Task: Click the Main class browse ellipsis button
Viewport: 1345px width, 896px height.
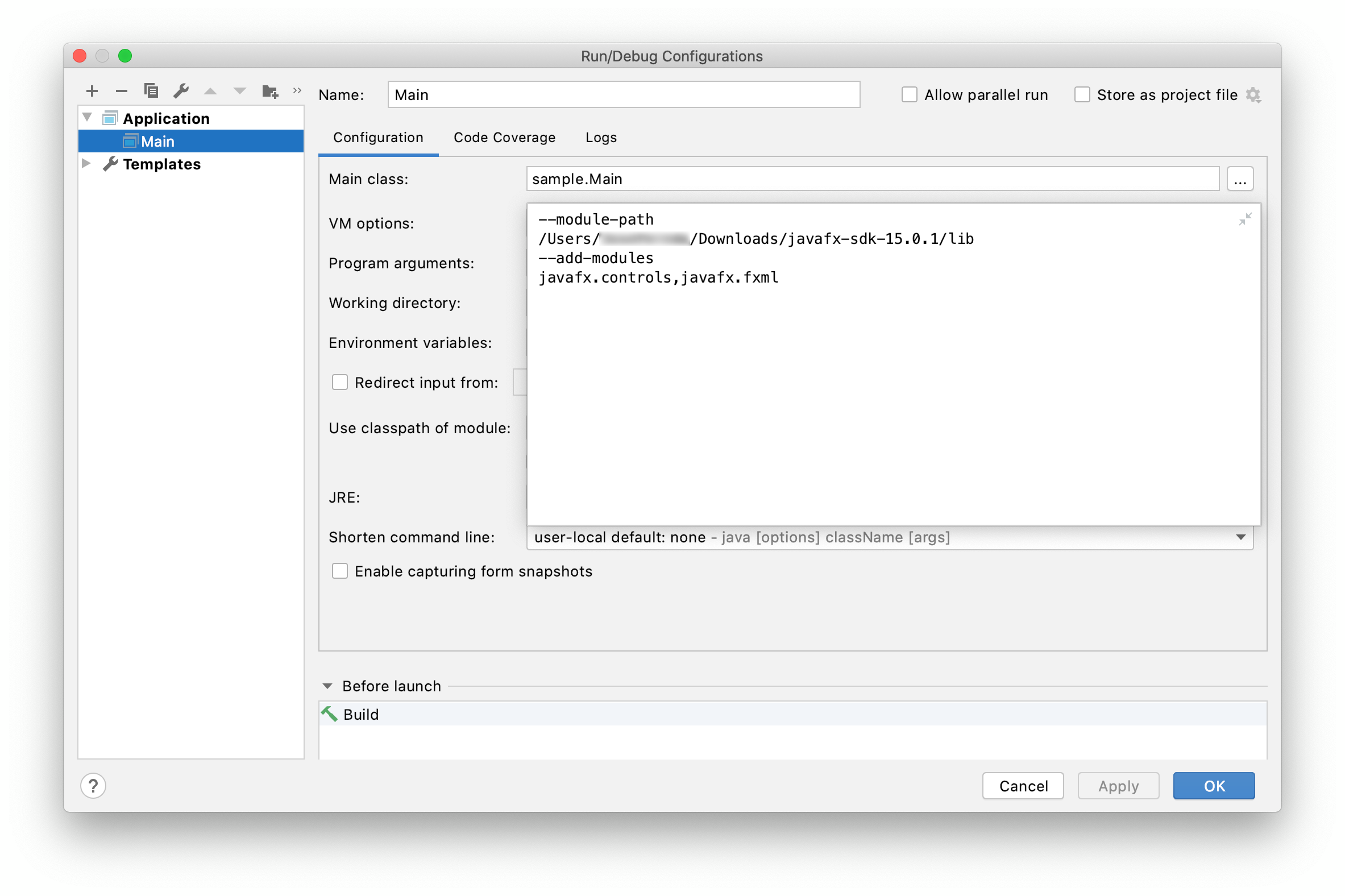Action: click(1239, 180)
